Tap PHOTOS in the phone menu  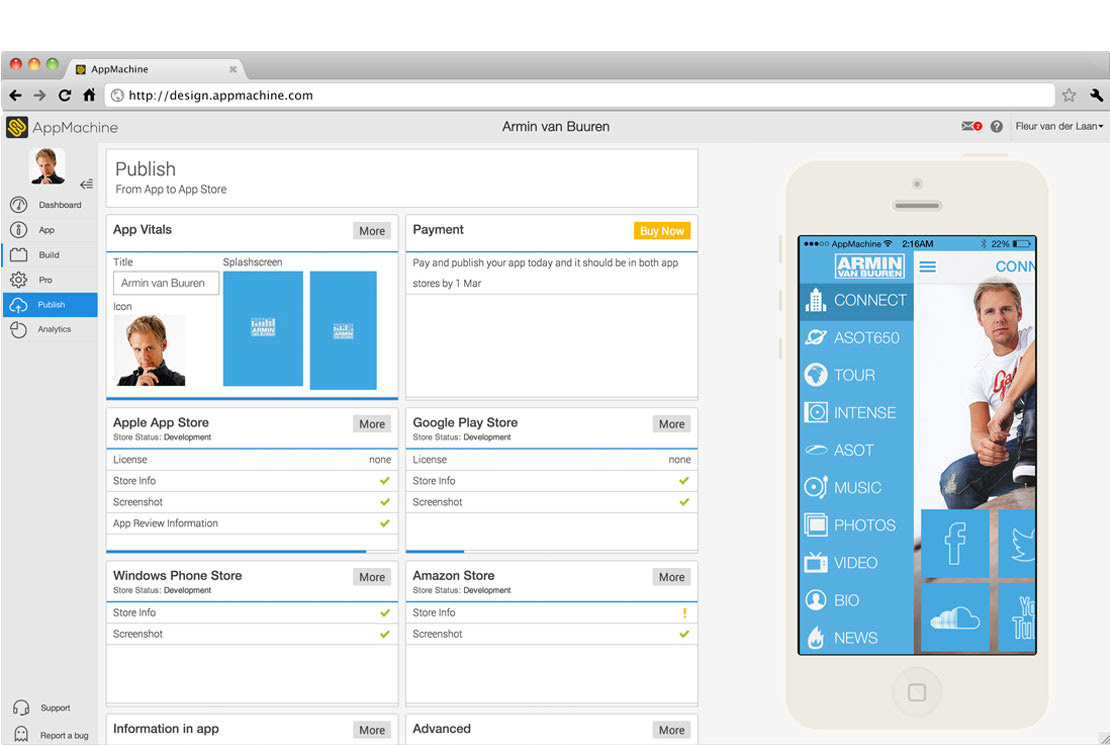click(x=856, y=525)
